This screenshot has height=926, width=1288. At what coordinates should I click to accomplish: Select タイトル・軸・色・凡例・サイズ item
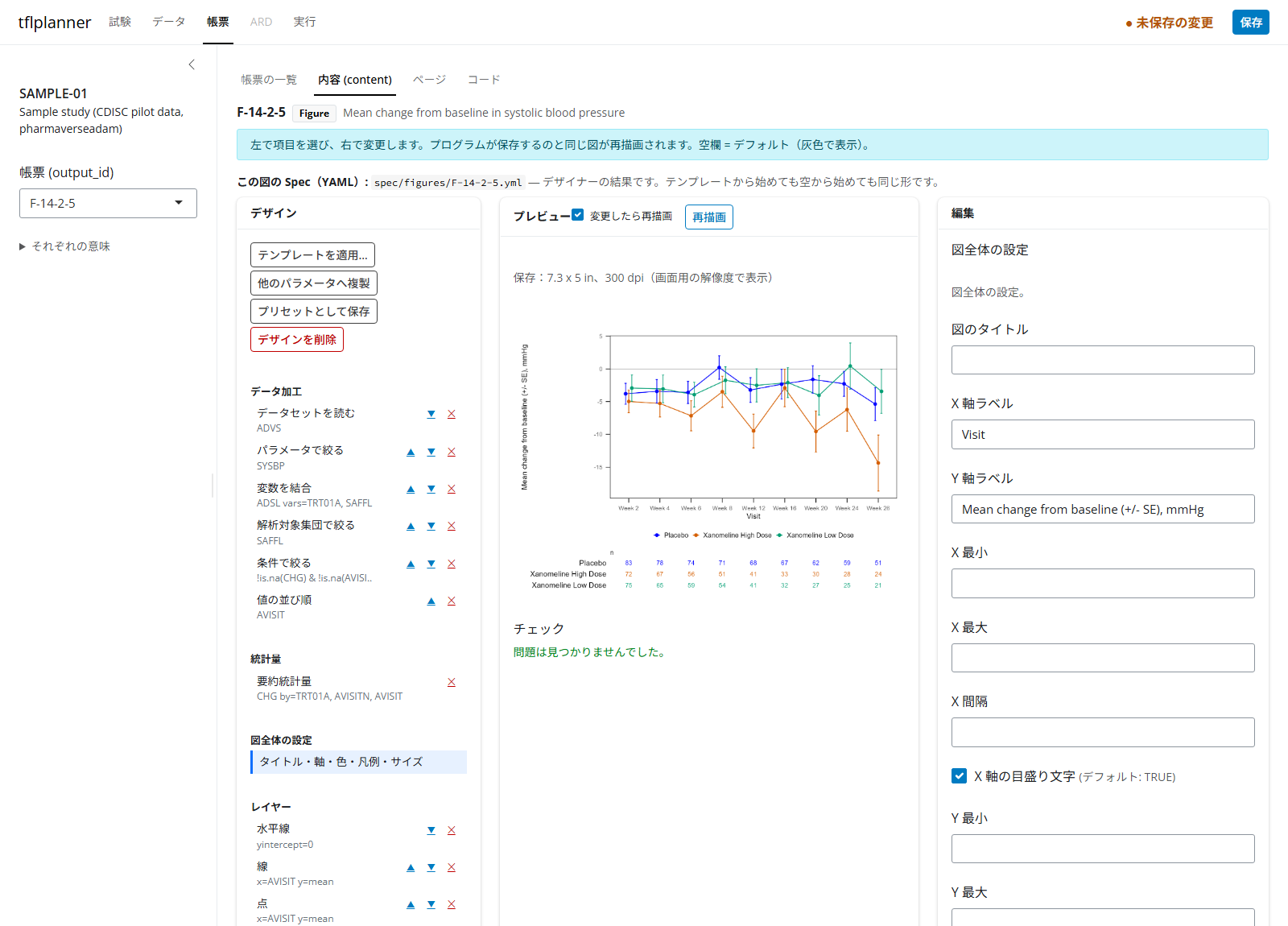point(359,762)
